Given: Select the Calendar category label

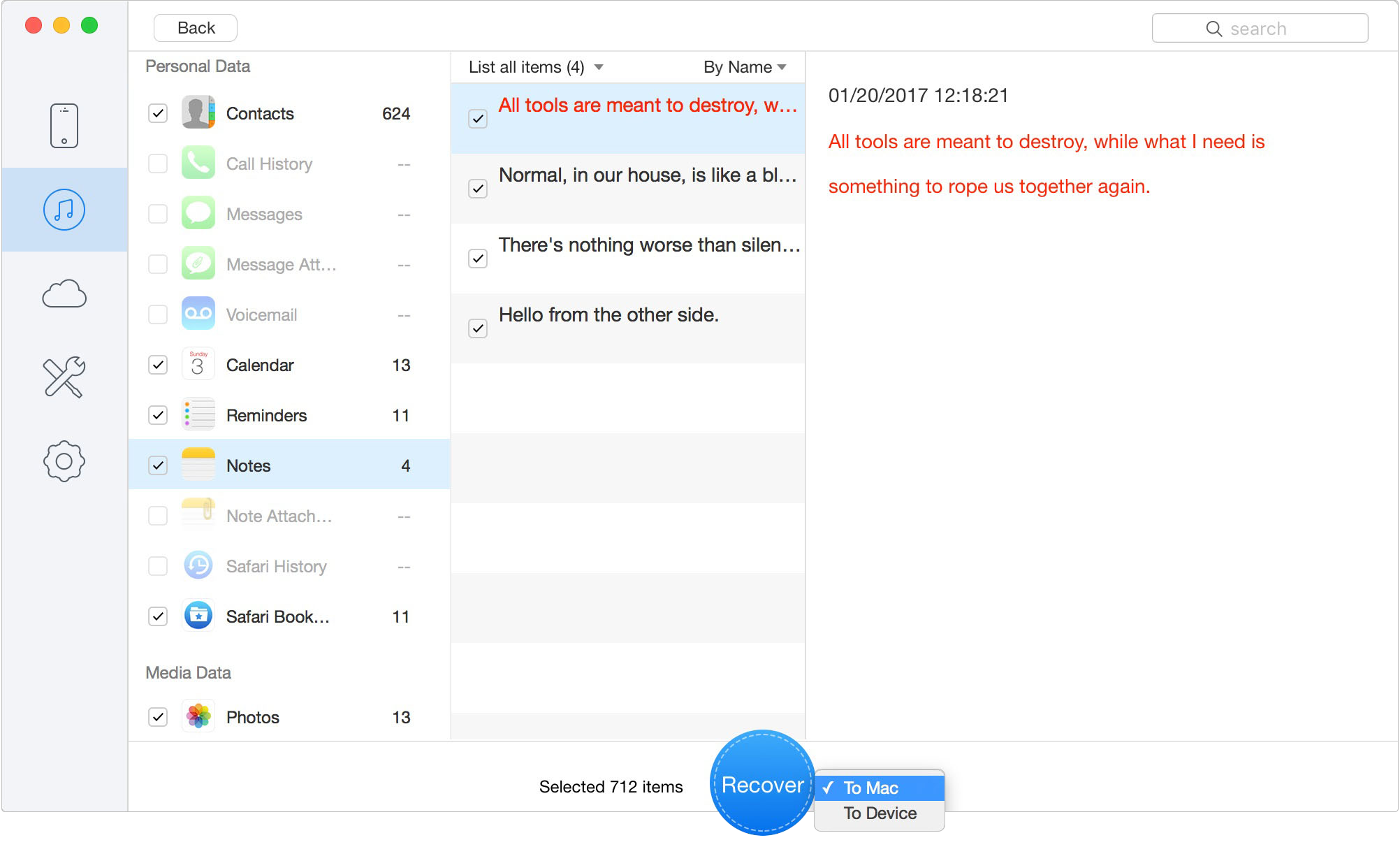Looking at the screenshot, I should click(x=260, y=365).
